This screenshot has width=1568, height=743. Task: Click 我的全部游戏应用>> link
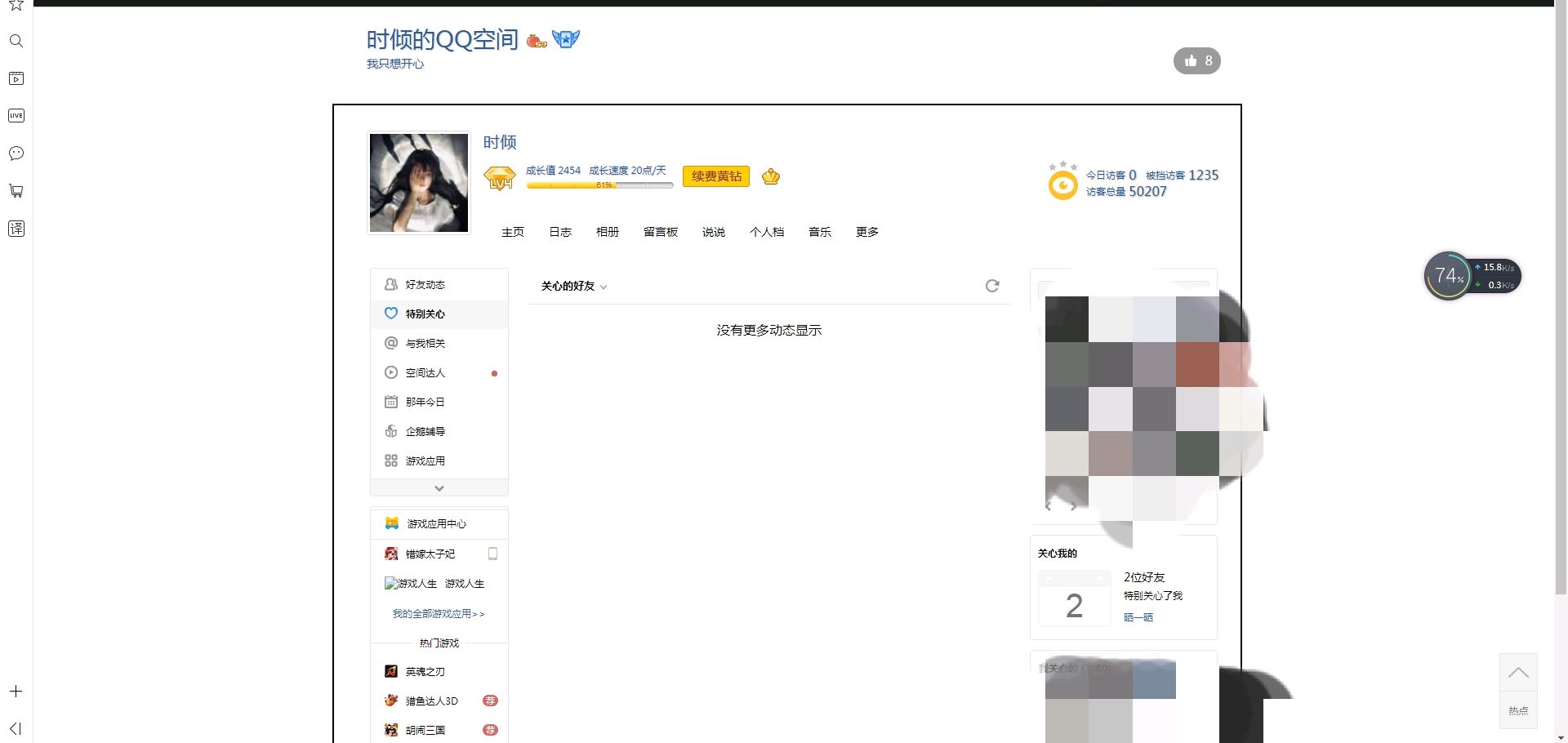click(439, 614)
